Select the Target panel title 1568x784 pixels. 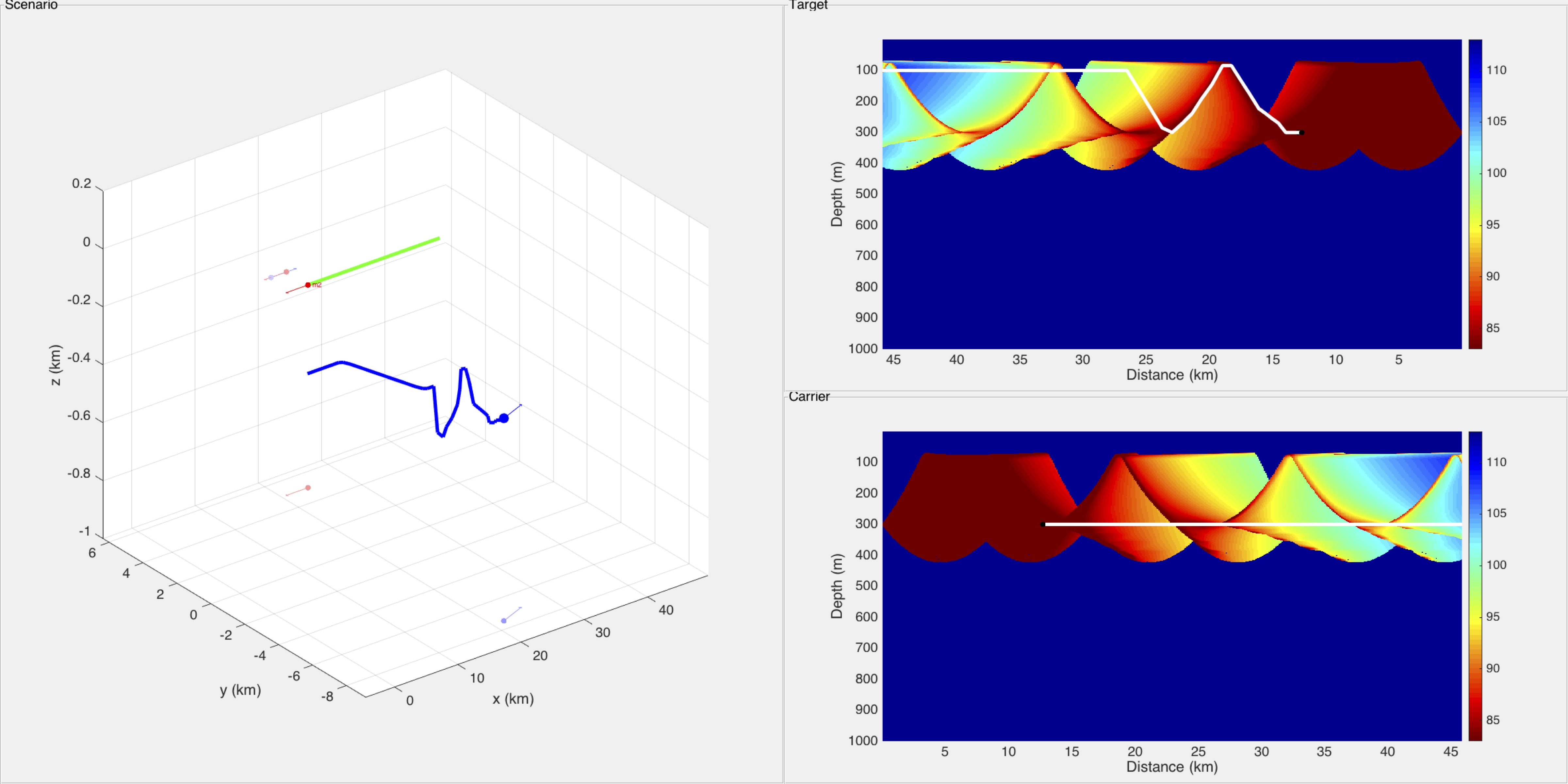click(x=808, y=5)
